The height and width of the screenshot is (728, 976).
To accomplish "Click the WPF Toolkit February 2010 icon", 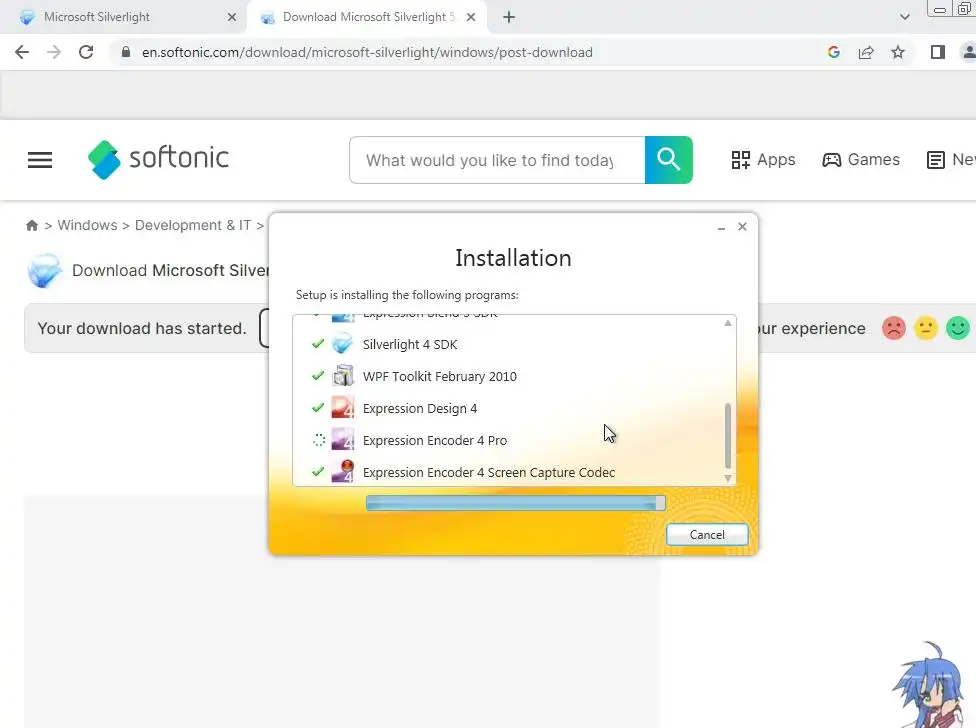I will (x=342, y=376).
